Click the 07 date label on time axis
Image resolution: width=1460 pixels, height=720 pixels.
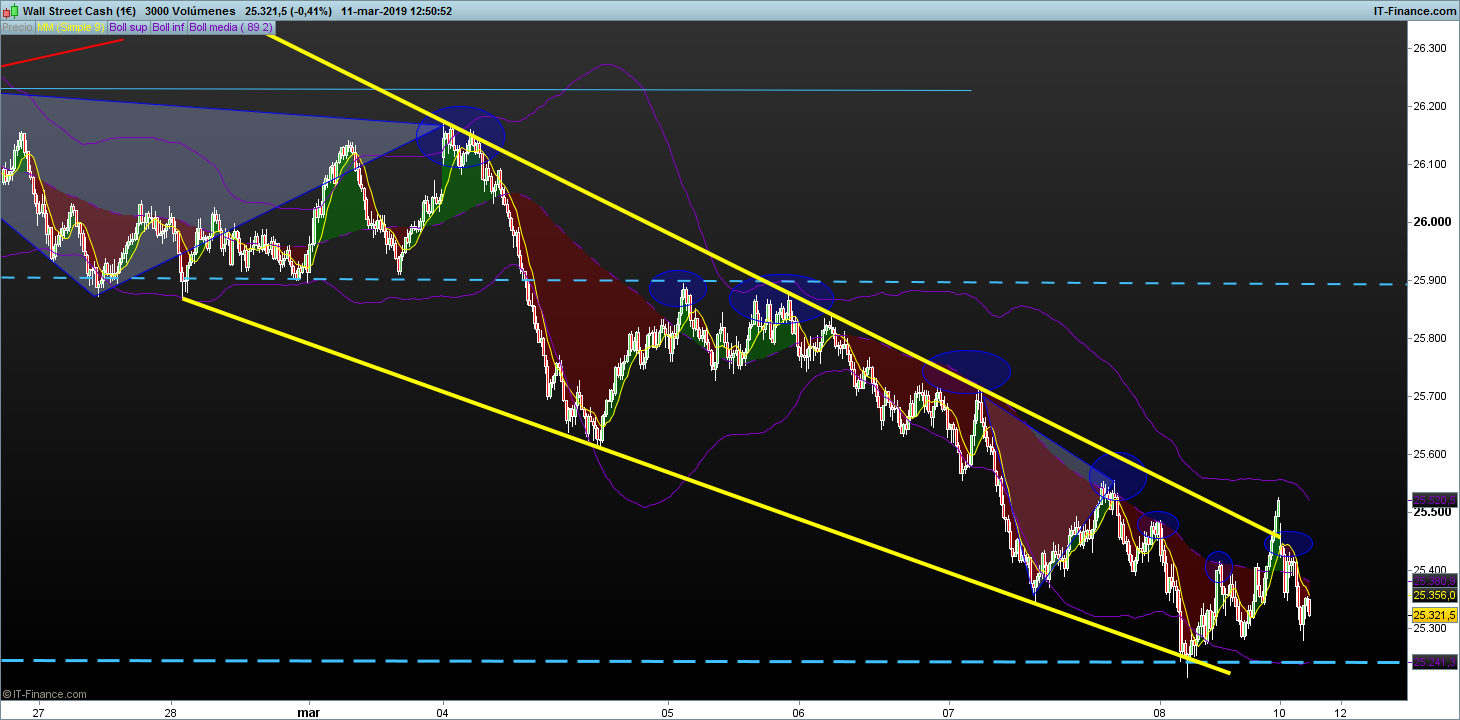[949, 713]
